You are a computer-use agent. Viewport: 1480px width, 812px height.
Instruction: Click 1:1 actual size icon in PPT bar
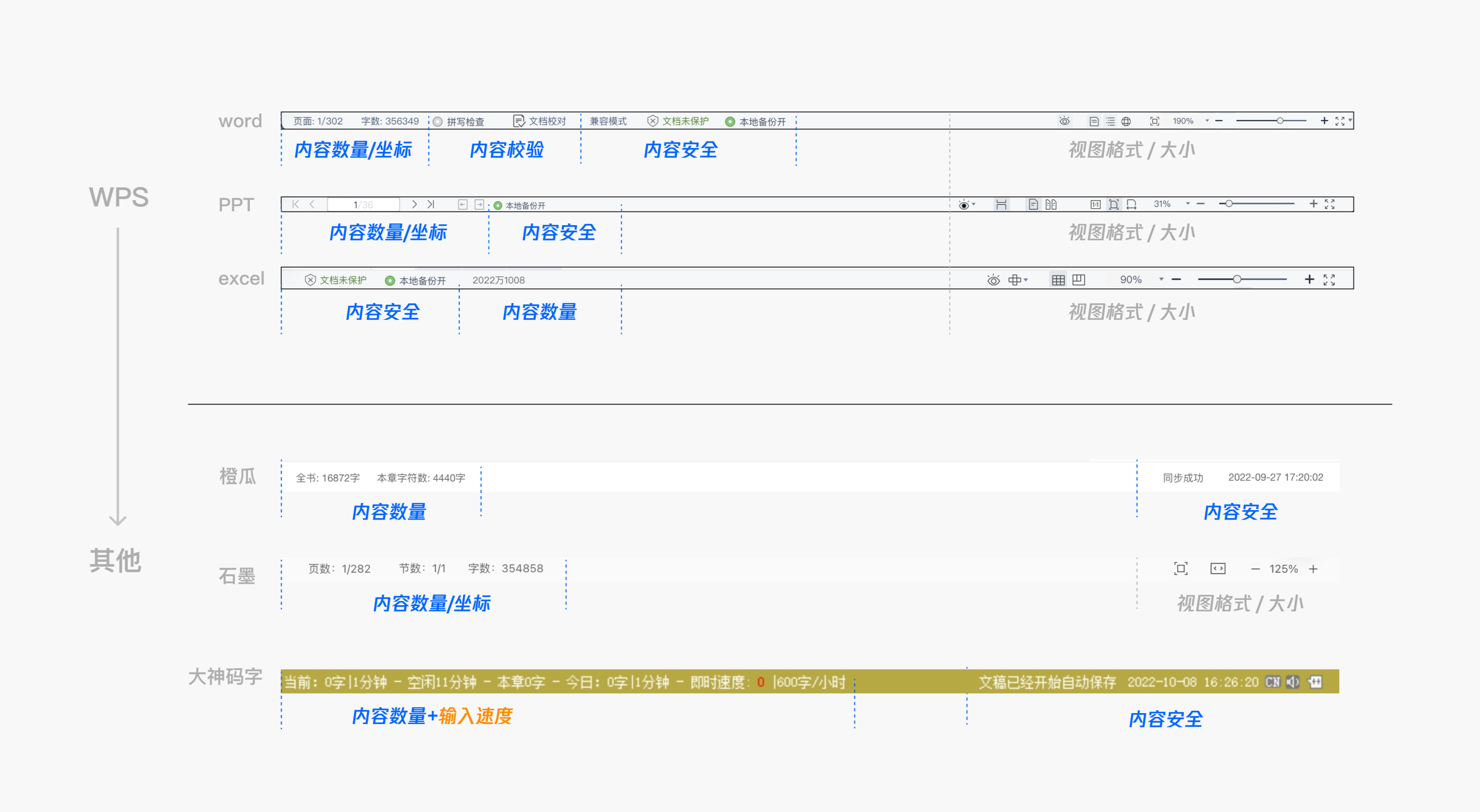click(1095, 204)
